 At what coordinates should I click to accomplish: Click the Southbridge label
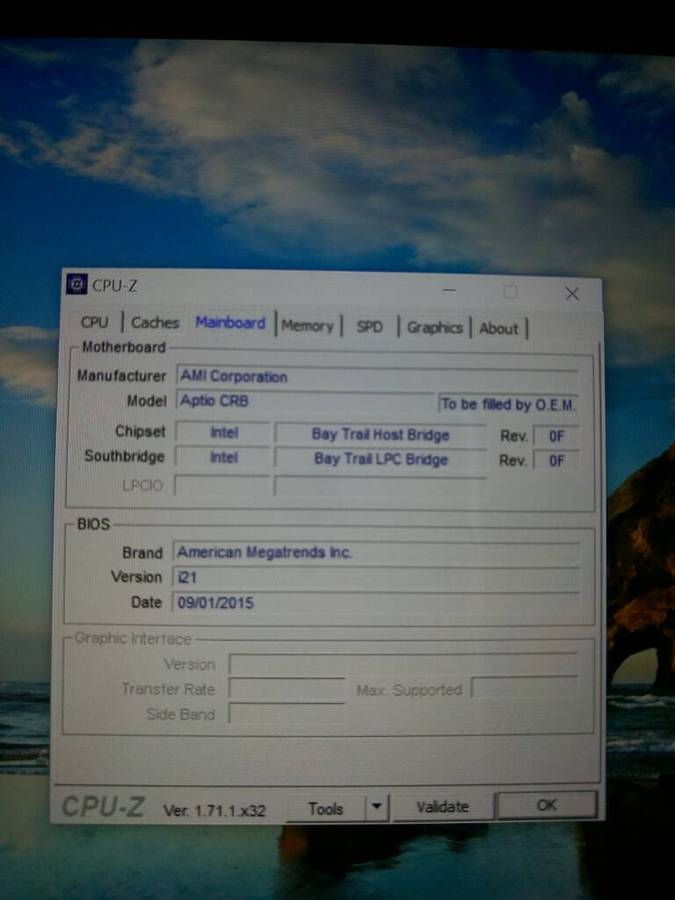click(x=124, y=456)
